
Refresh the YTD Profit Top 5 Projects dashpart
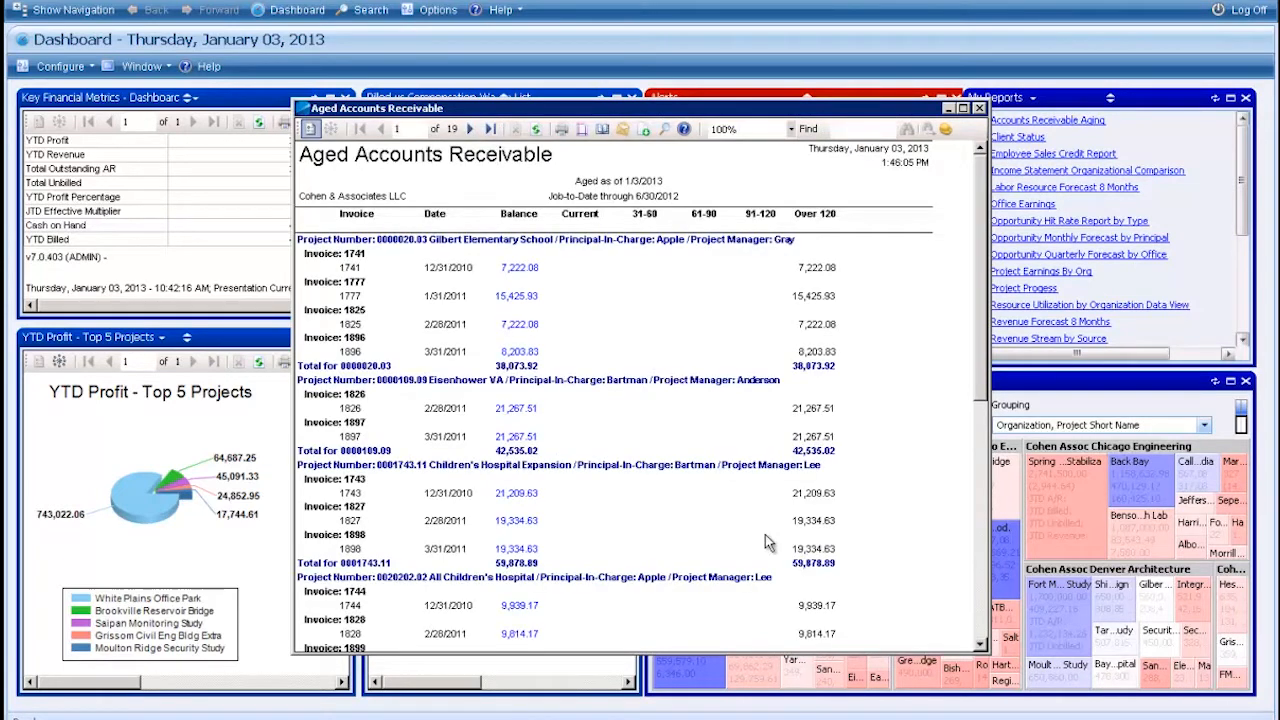pyautogui.click(x=259, y=362)
